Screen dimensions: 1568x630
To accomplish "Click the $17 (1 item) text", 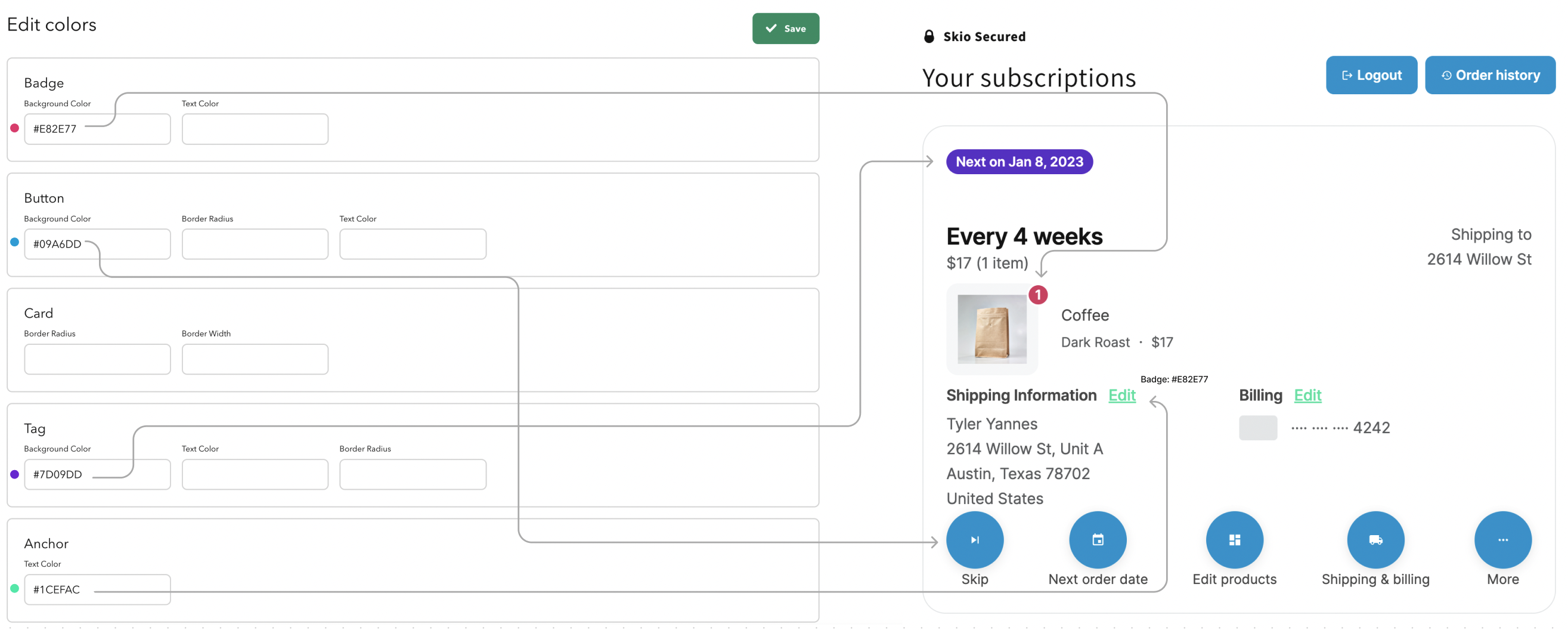I will click(x=987, y=263).
